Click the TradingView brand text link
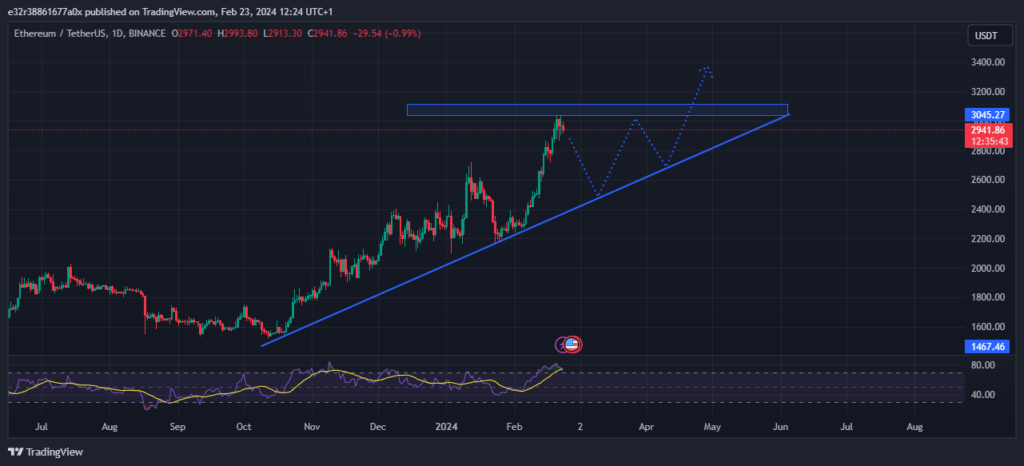 pos(55,452)
